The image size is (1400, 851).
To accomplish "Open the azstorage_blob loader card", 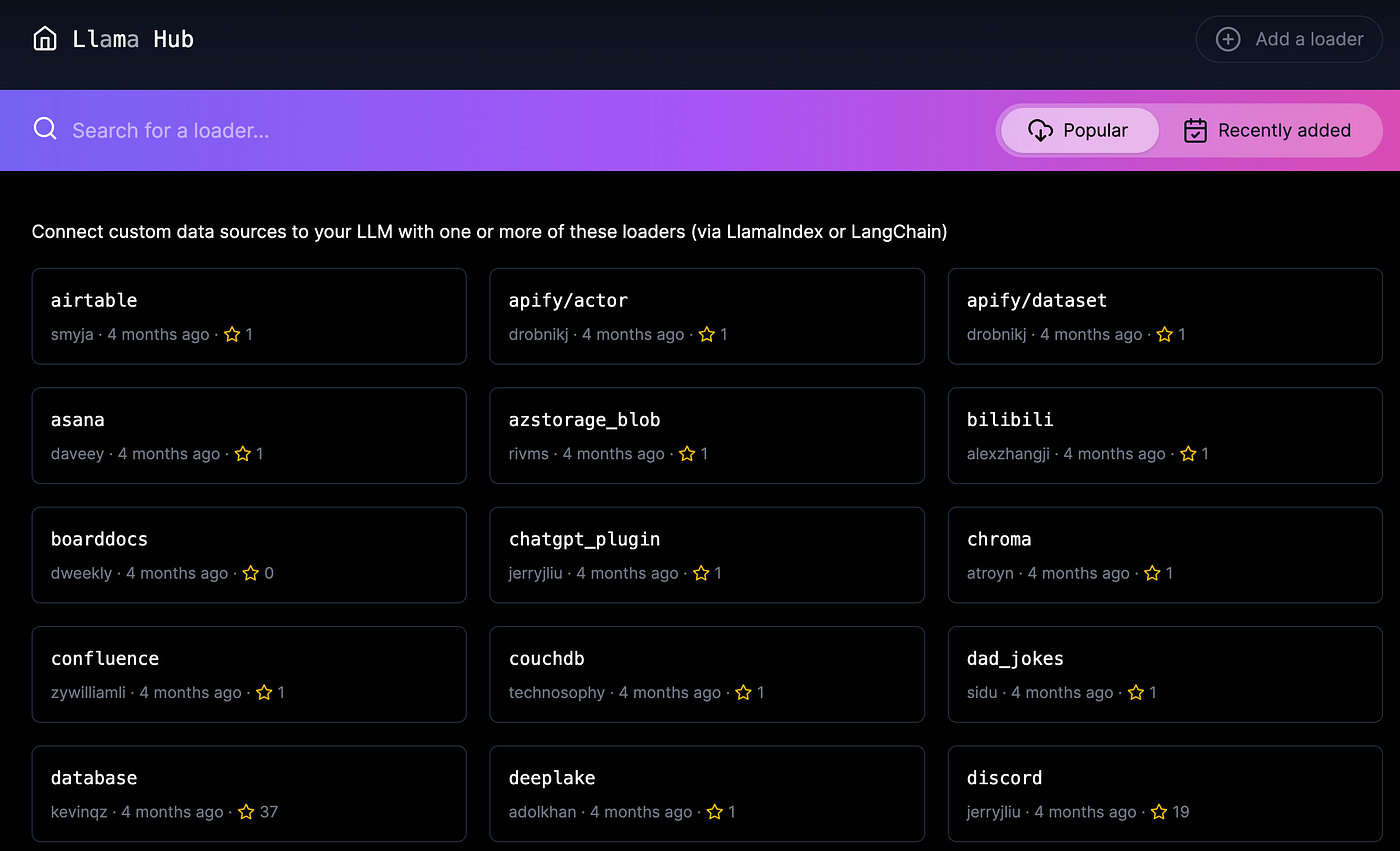I will [707, 435].
